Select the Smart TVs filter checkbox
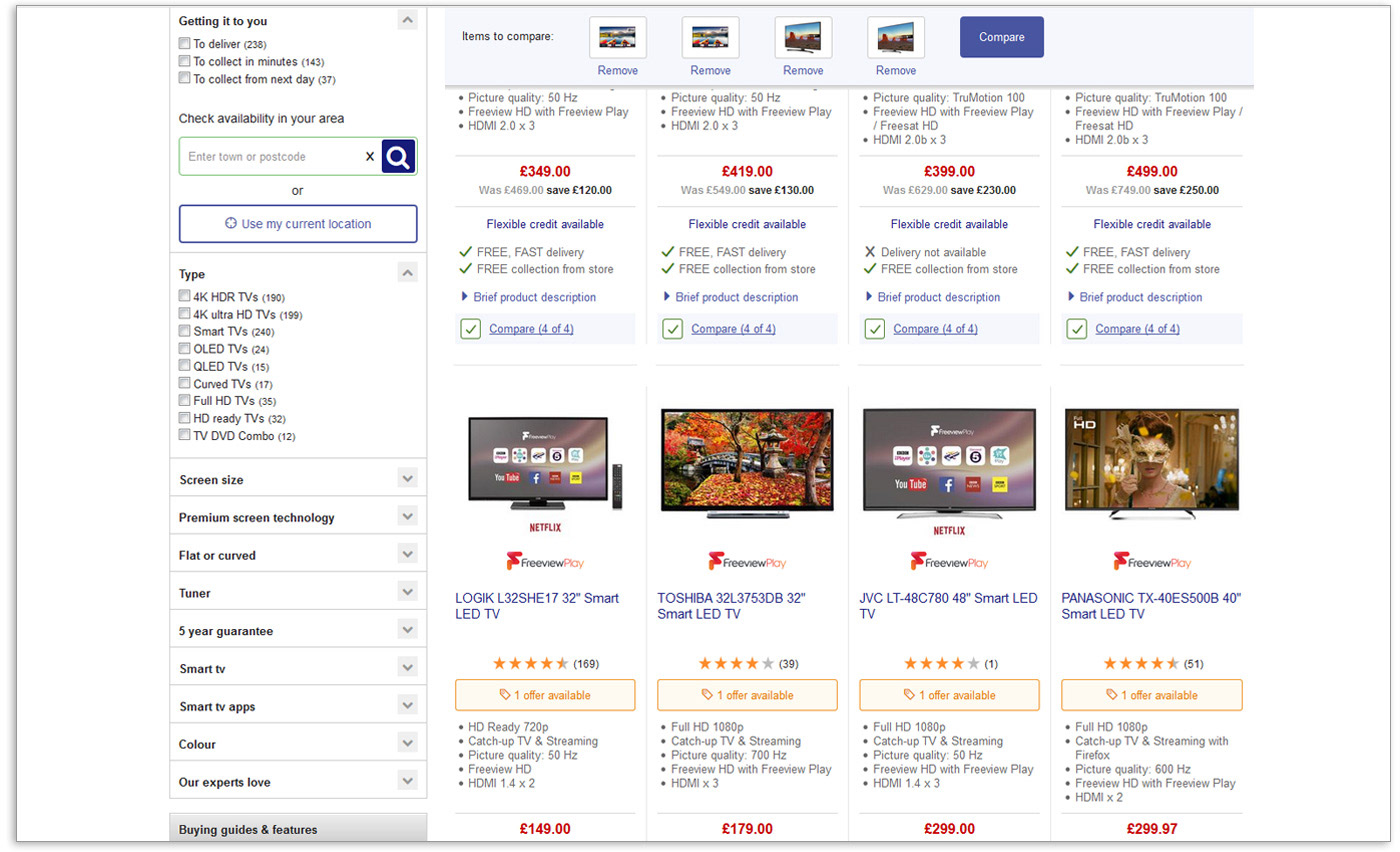This screenshot has width=1400, height=852. [x=184, y=331]
